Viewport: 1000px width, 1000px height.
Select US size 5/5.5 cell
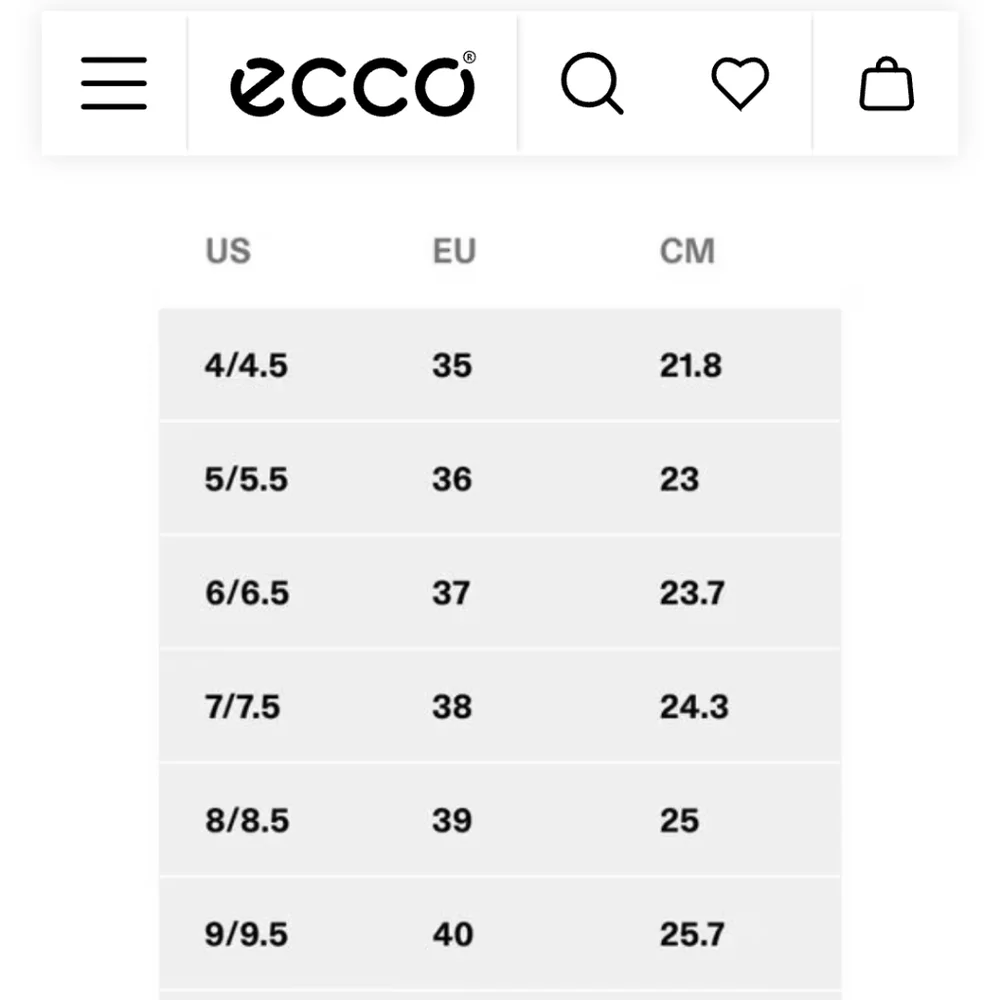(246, 479)
